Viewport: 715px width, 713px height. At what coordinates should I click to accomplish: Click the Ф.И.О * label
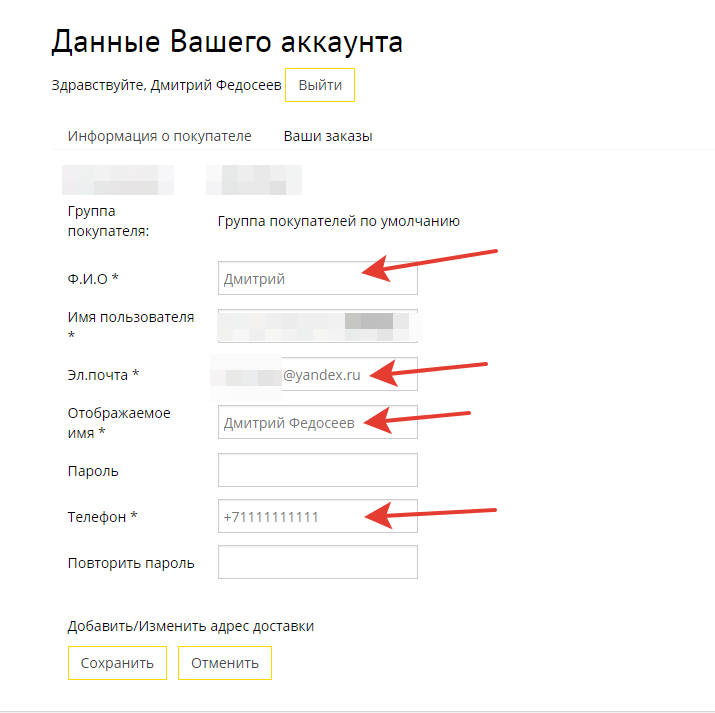(93, 278)
